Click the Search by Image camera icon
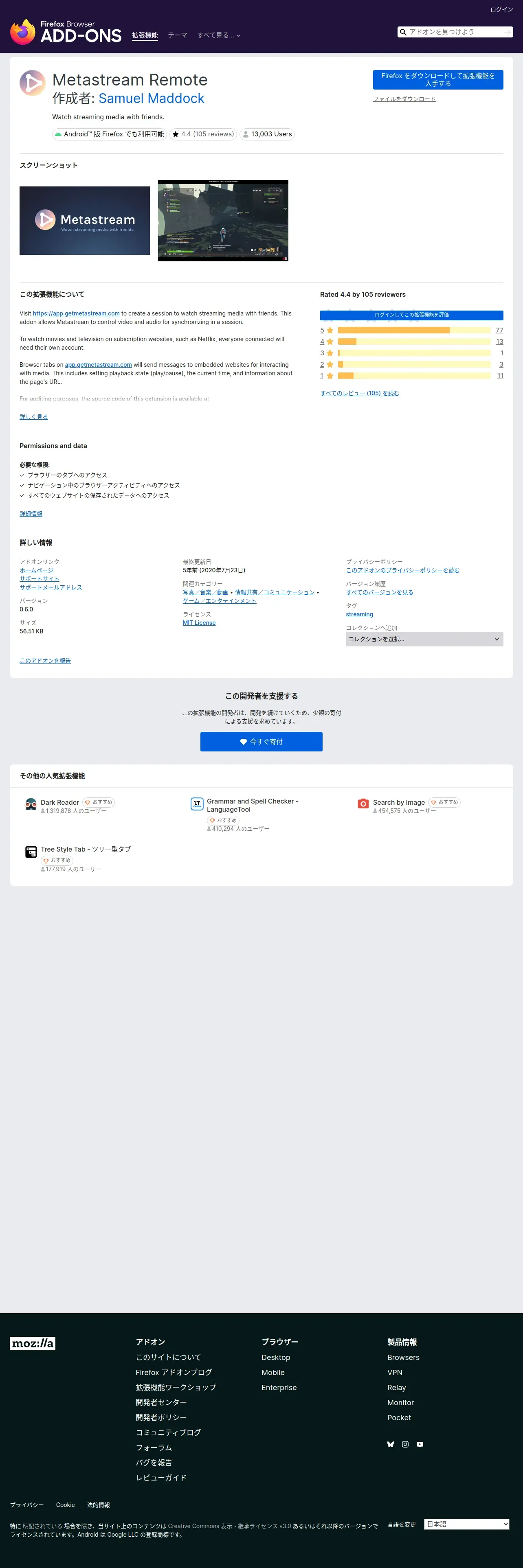This screenshot has width=523, height=1568. [363, 804]
